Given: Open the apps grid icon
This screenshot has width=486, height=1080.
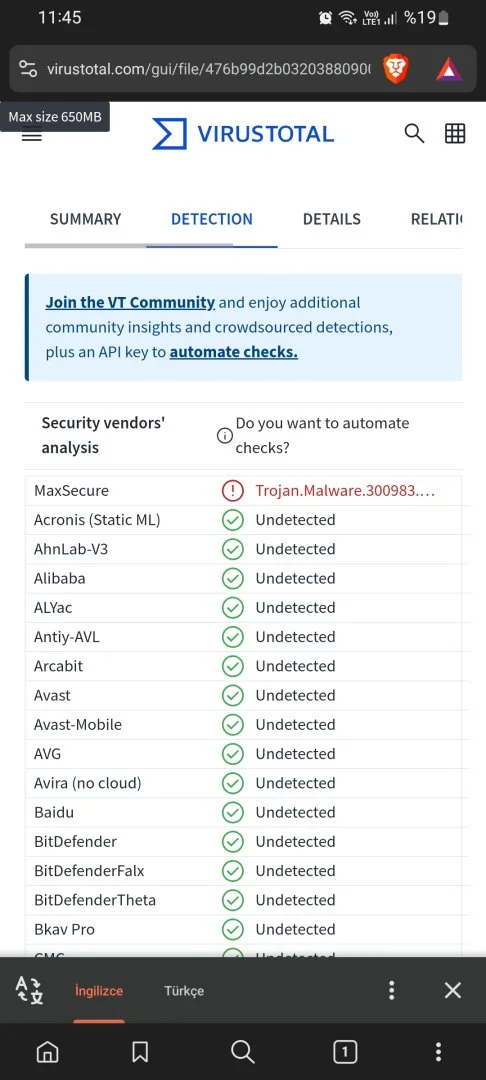Looking at the screenshot, I should (x=455, y=133).
